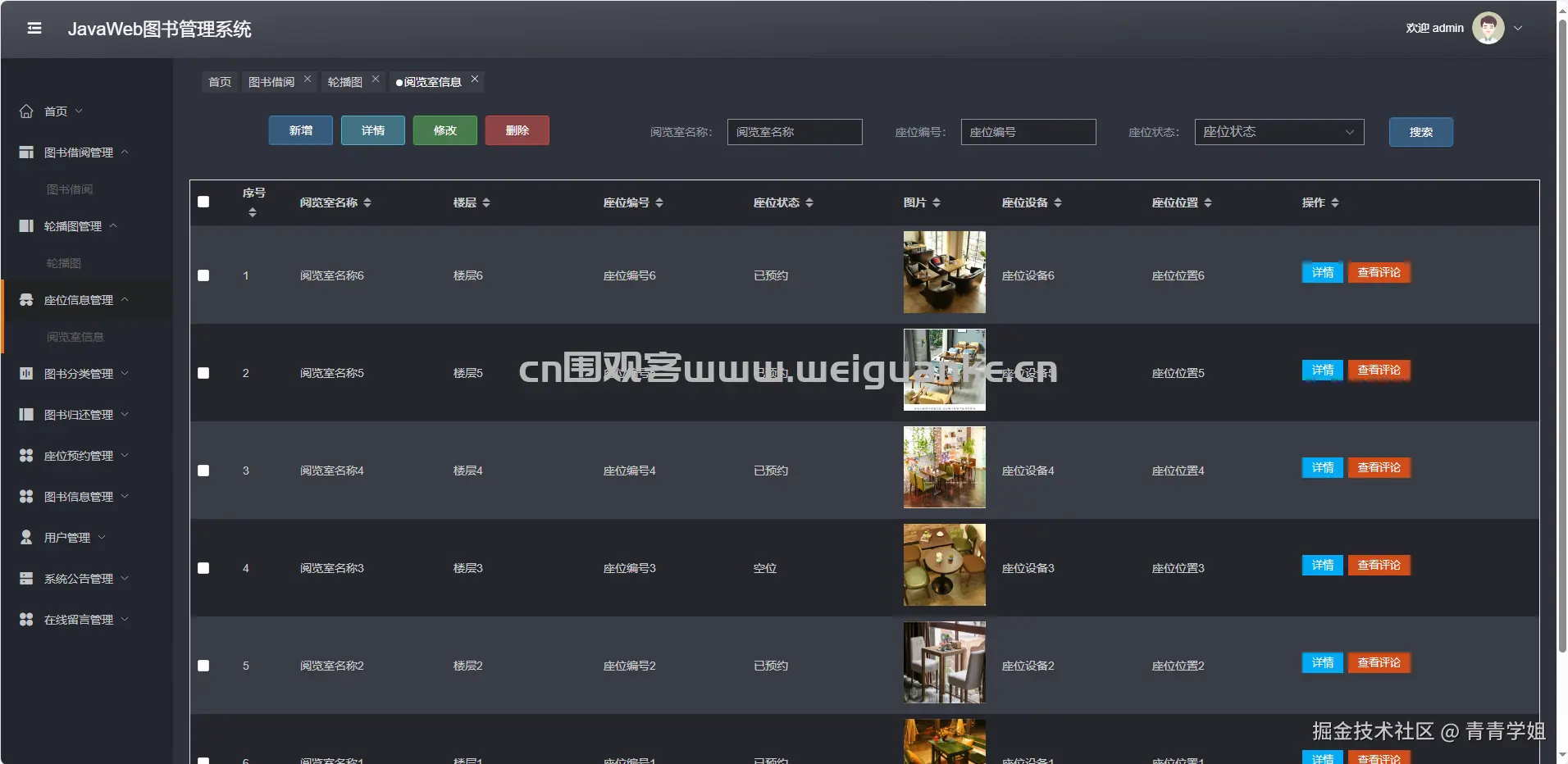
Task: Focus the 座位编号 search input
Action: coord(1028,132)
